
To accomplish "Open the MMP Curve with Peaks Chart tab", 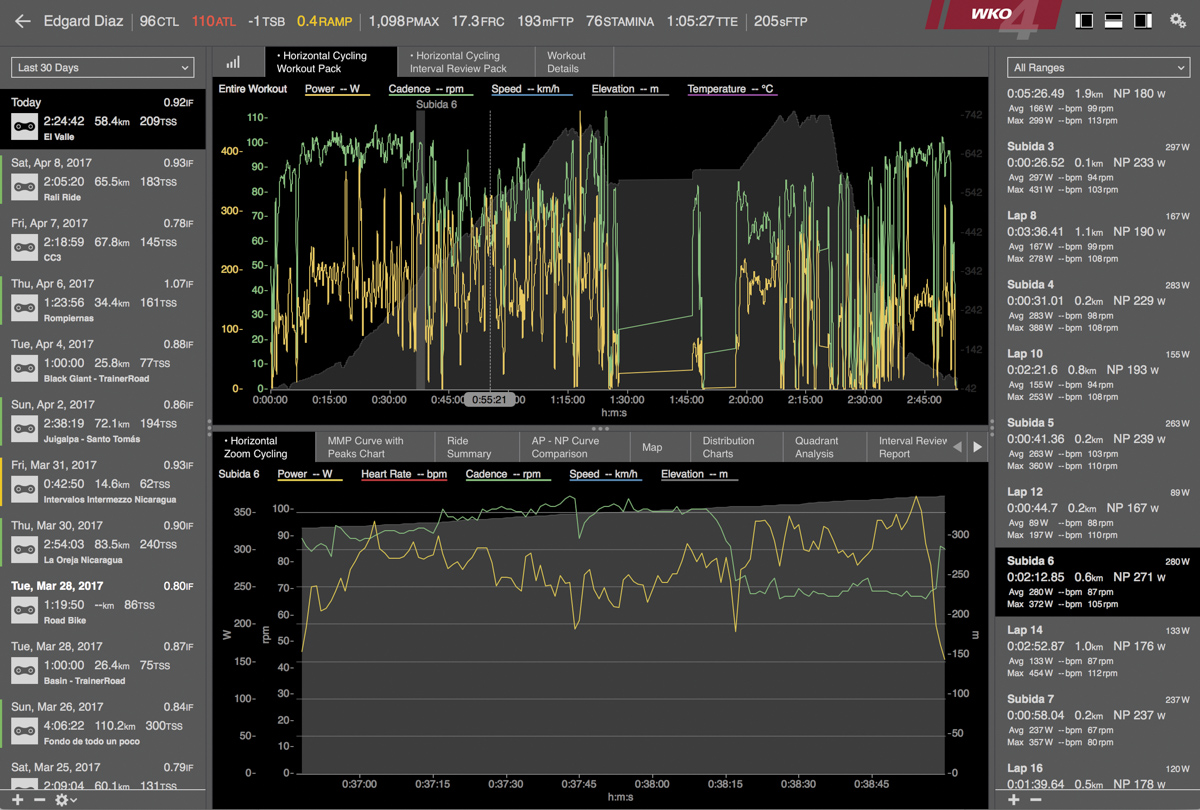I will 374,447.
